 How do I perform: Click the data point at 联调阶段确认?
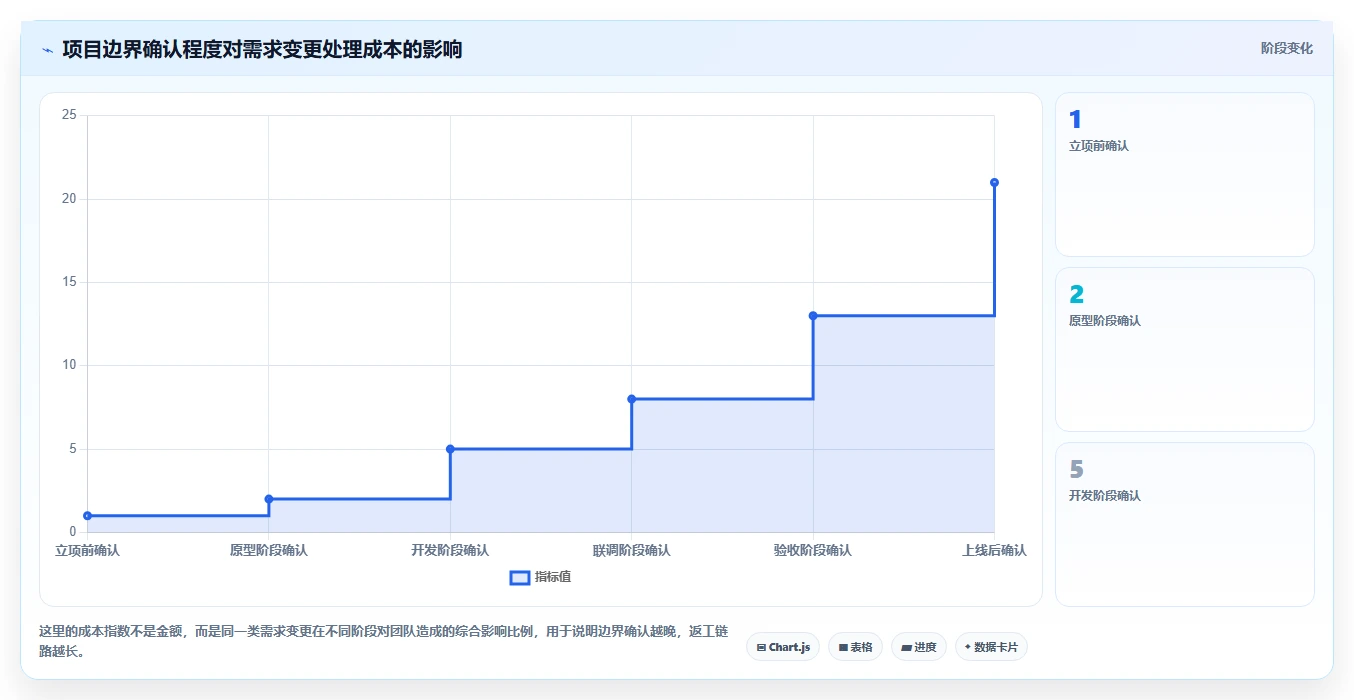tap(632, 399)
